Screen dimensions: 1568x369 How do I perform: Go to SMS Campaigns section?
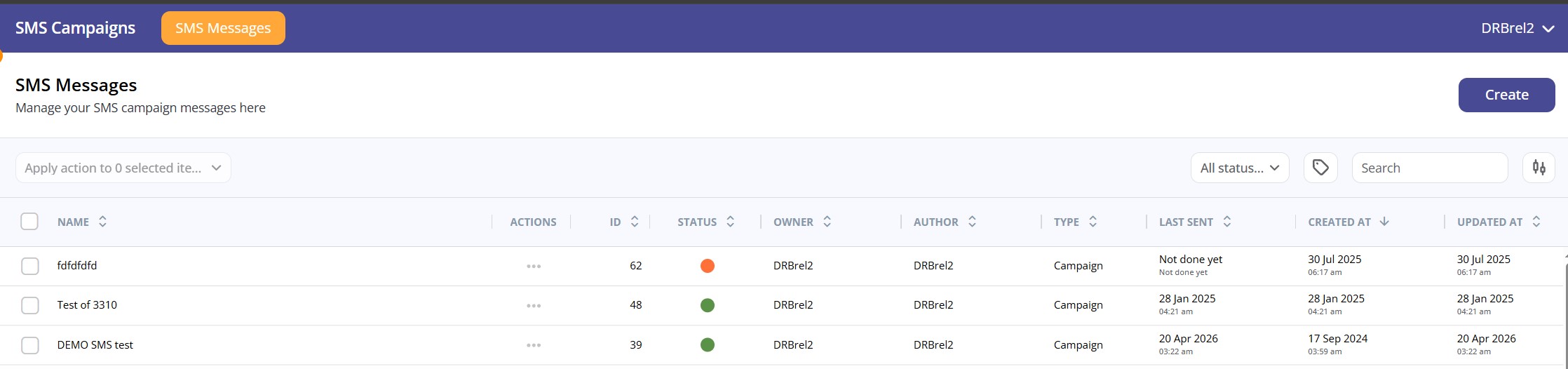[x=76, y=28]
